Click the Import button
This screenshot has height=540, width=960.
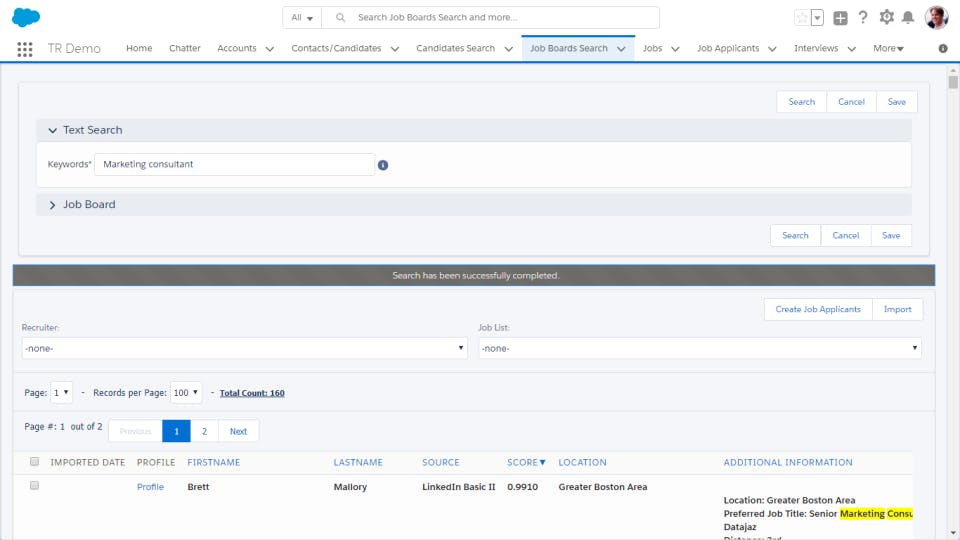(898, 309)
